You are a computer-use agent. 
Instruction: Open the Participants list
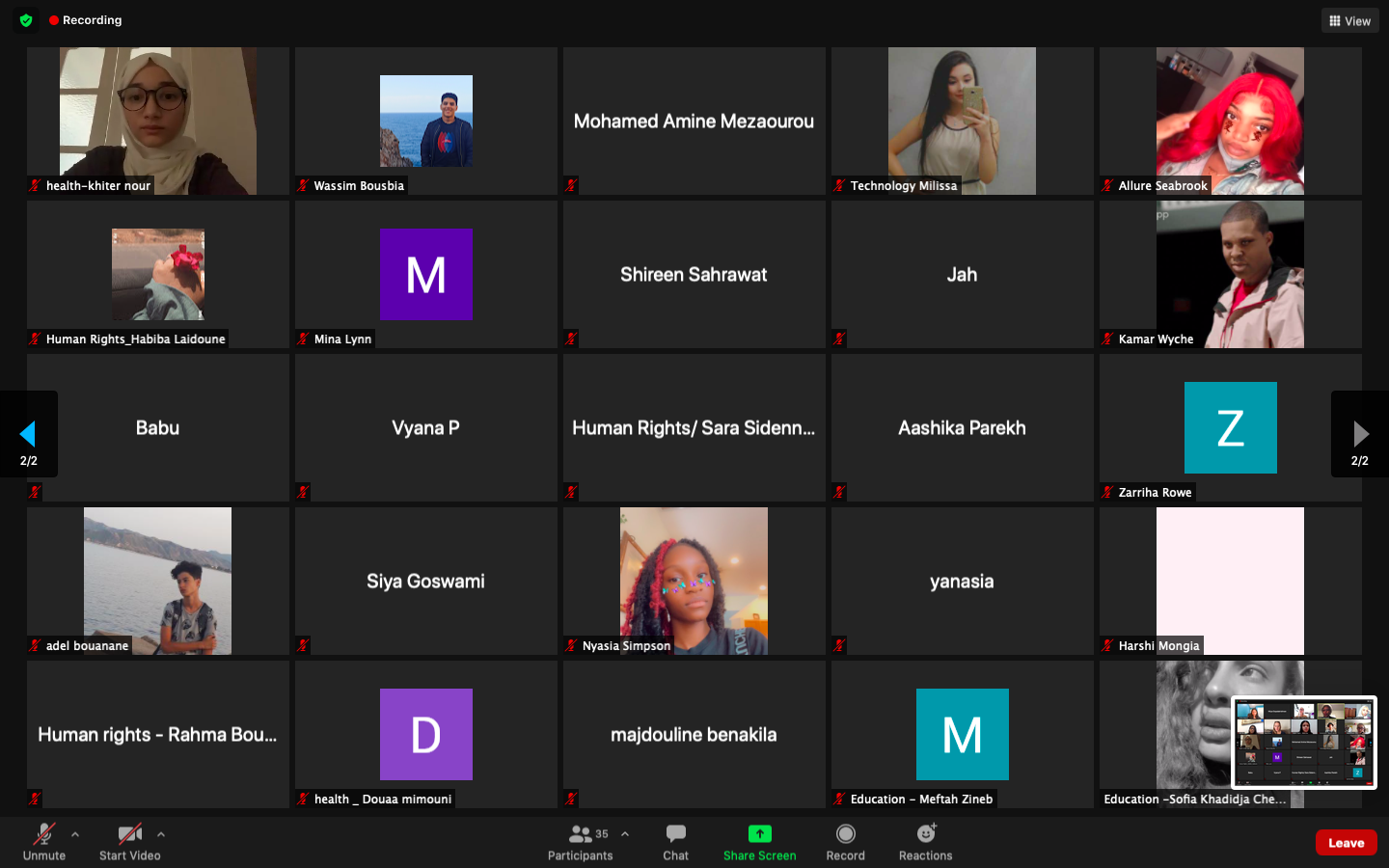581,841
